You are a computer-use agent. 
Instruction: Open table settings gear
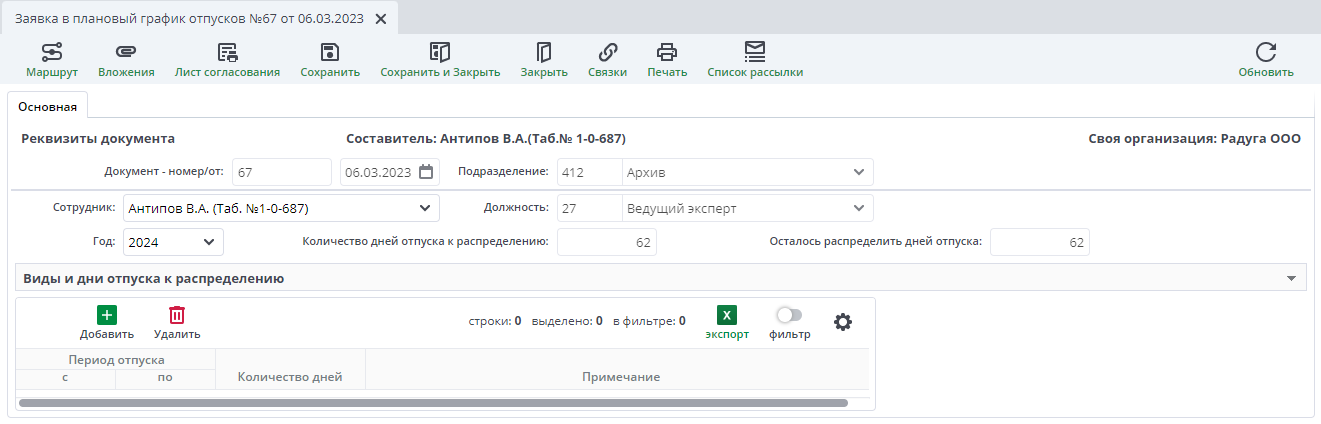click(843, 322)
